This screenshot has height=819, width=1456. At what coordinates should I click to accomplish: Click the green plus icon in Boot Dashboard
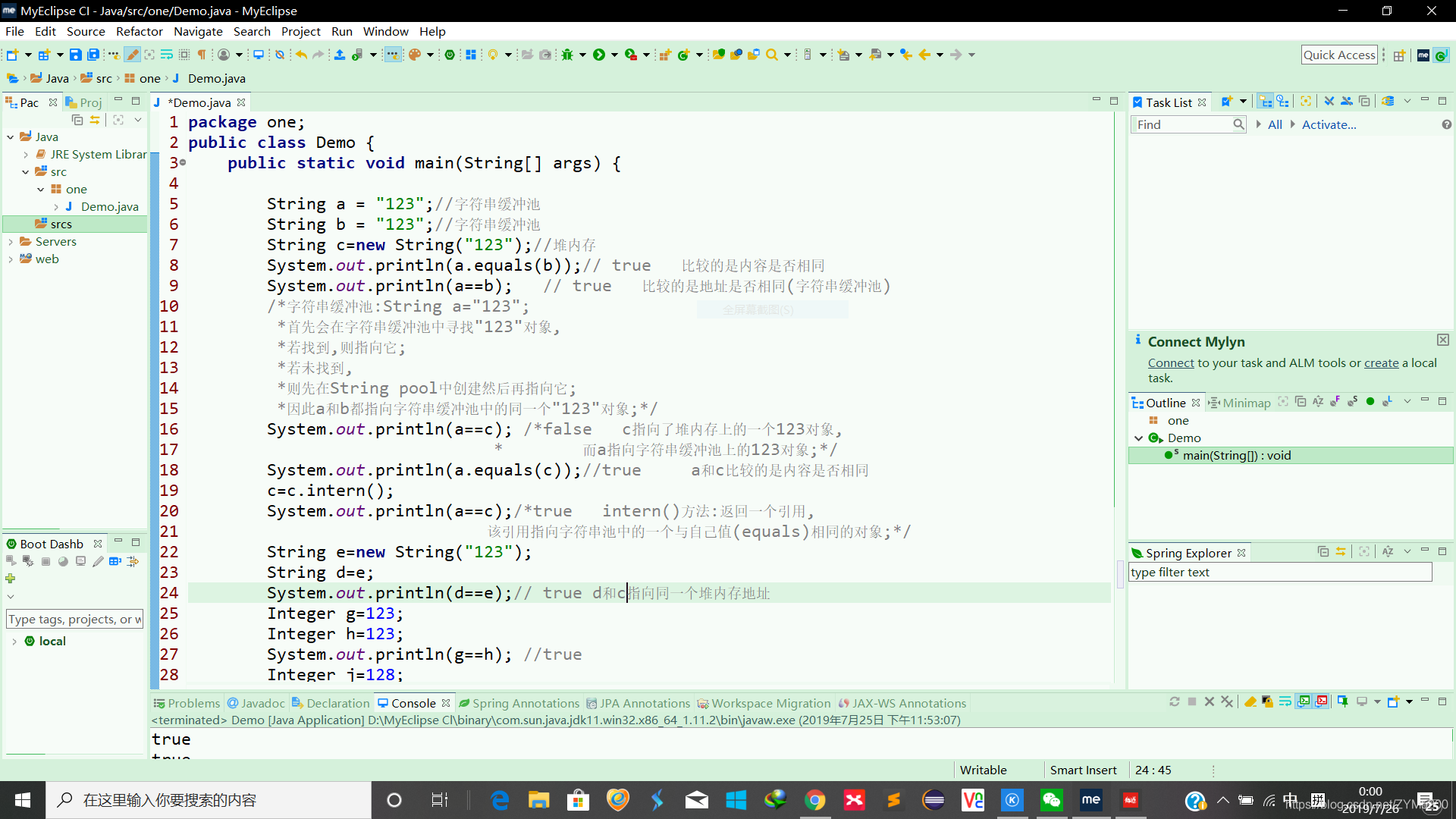11,579
